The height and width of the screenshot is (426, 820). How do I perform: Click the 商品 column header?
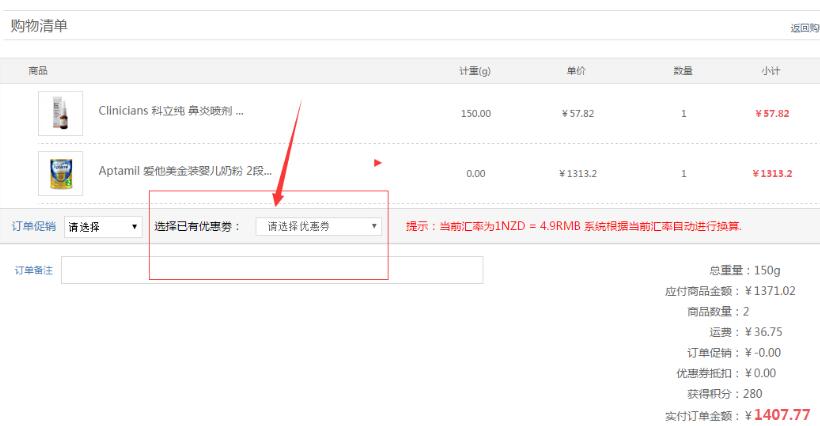tap(38, 71)
